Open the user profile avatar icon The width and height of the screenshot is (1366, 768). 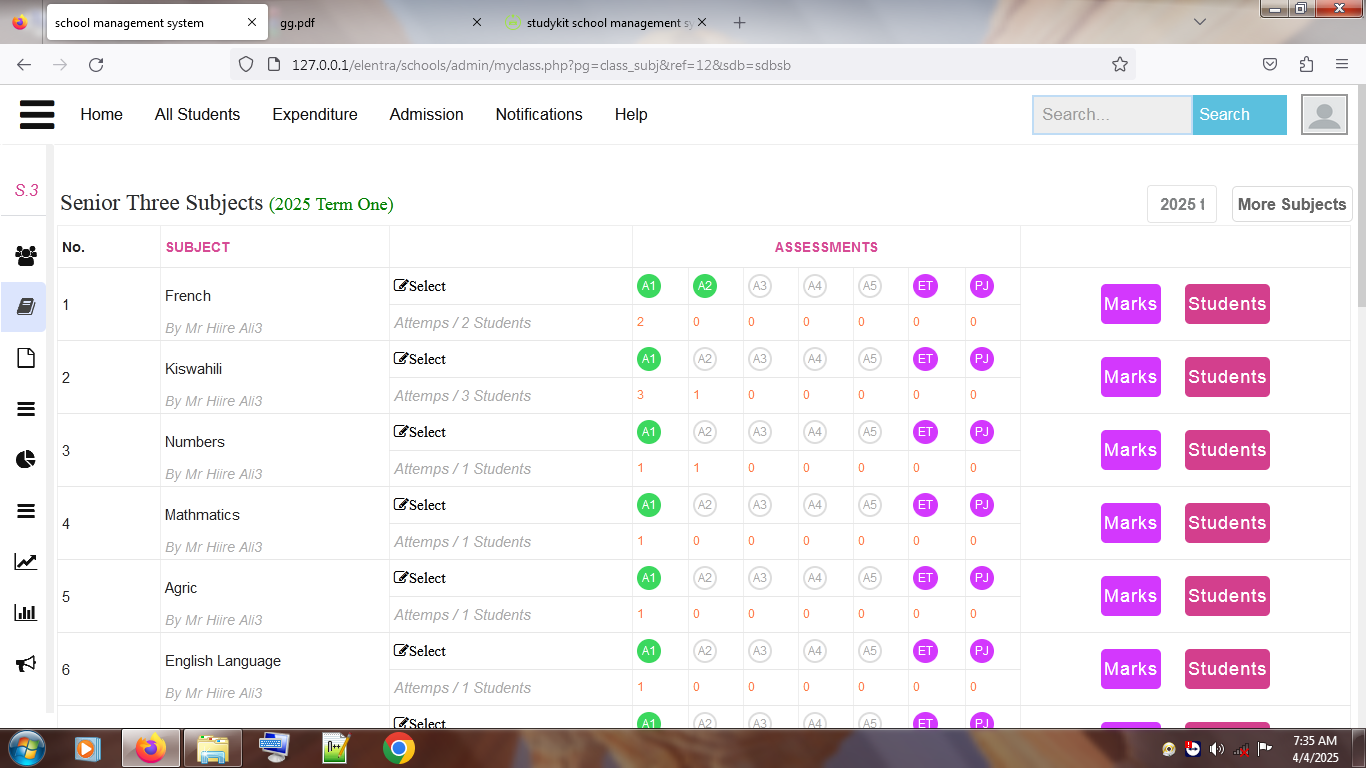coord(1324,115)
